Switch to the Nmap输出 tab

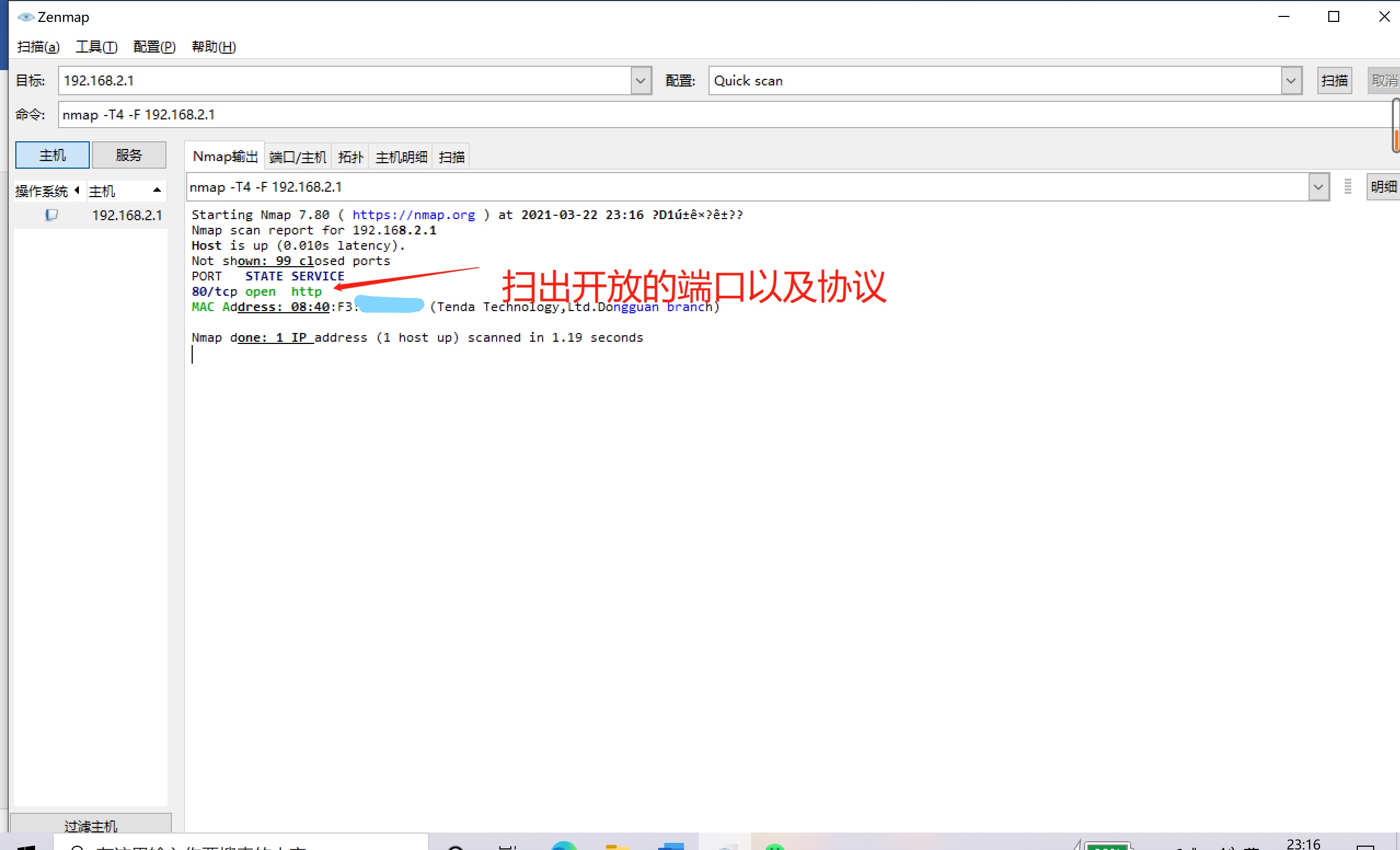coord(225,156)
